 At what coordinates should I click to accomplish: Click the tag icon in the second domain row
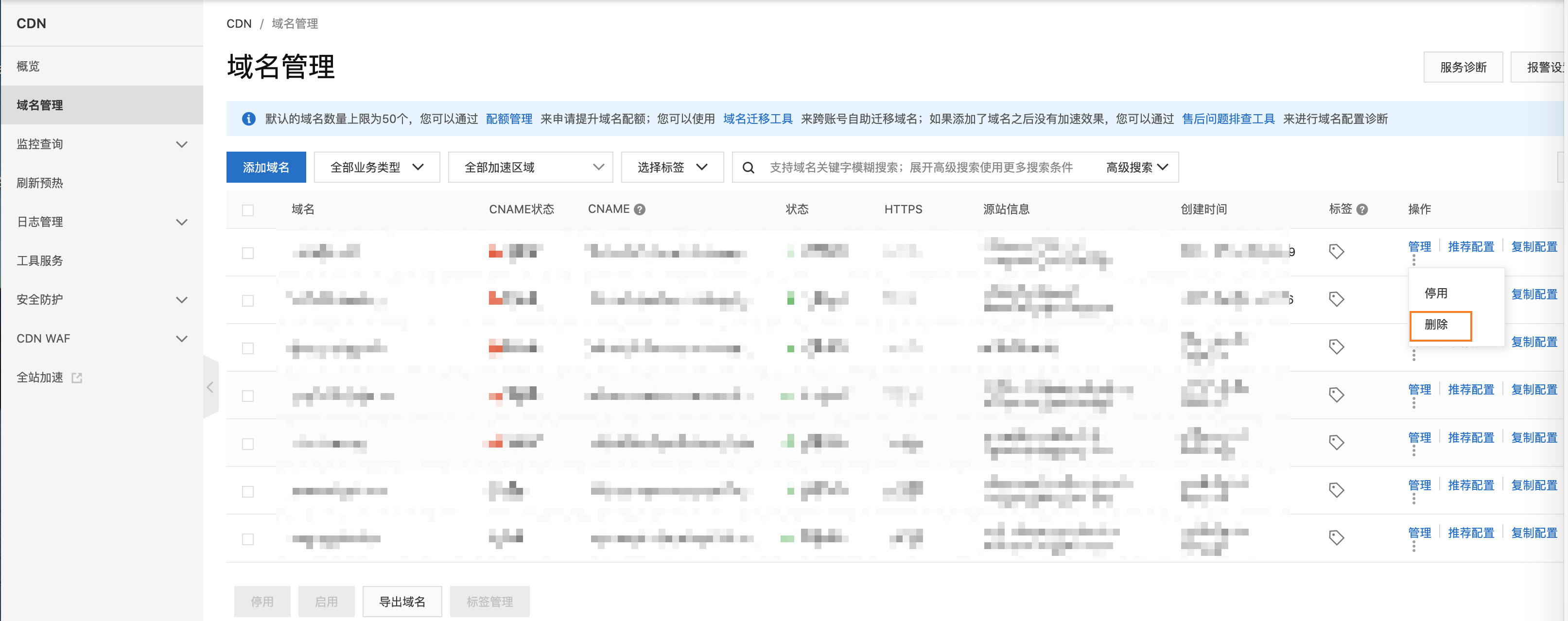pos(1336,299)
